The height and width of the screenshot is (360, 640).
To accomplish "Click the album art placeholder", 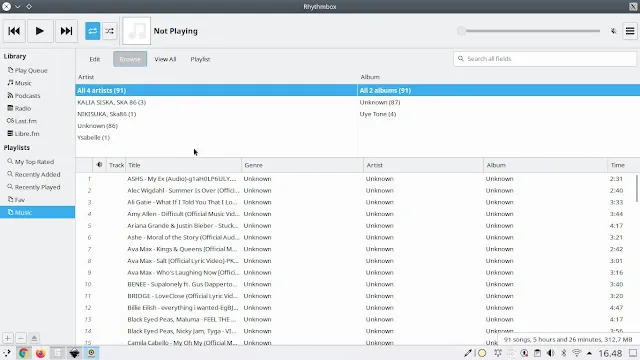I will coord(137,31).
